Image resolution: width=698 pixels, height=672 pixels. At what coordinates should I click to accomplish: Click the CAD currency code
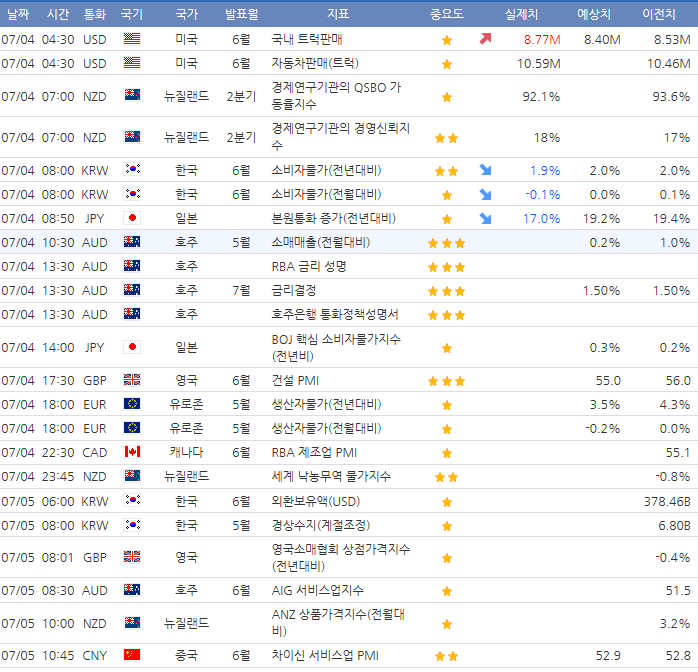pos(95,453)
